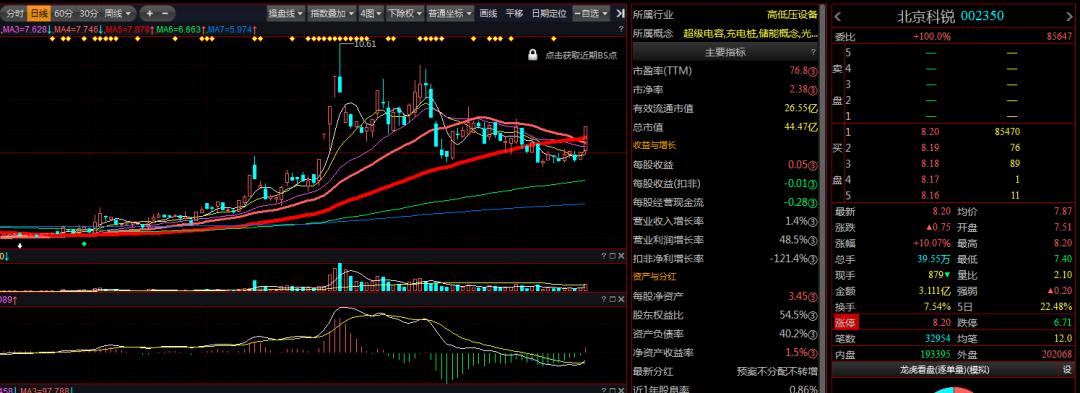Click stock code 002350

(982, 16)
